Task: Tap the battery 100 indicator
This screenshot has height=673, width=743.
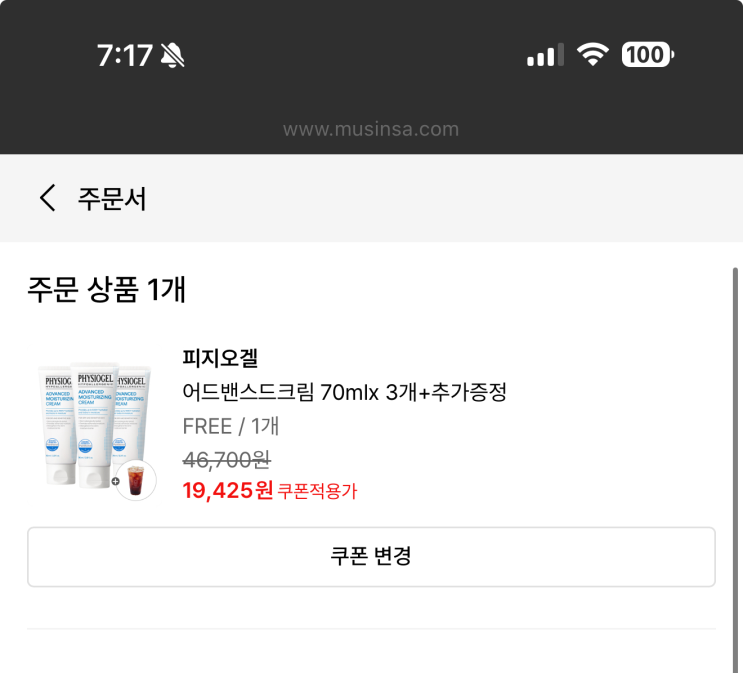Action: click(x=648, y=55)
